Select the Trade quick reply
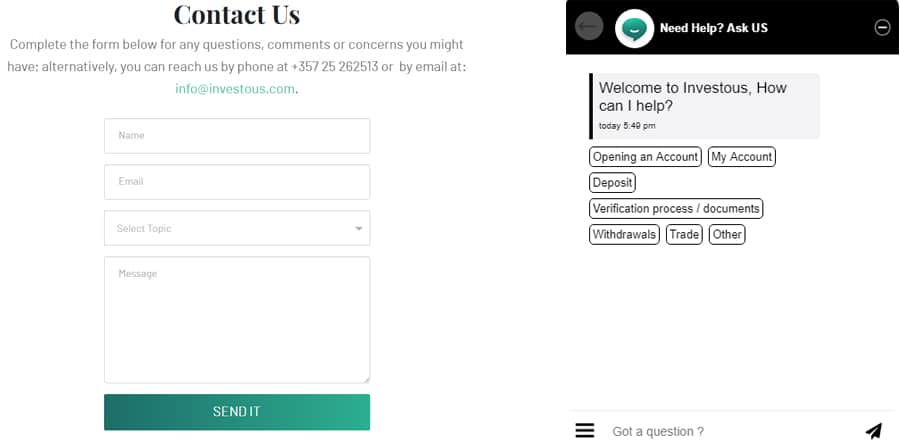 684,235
